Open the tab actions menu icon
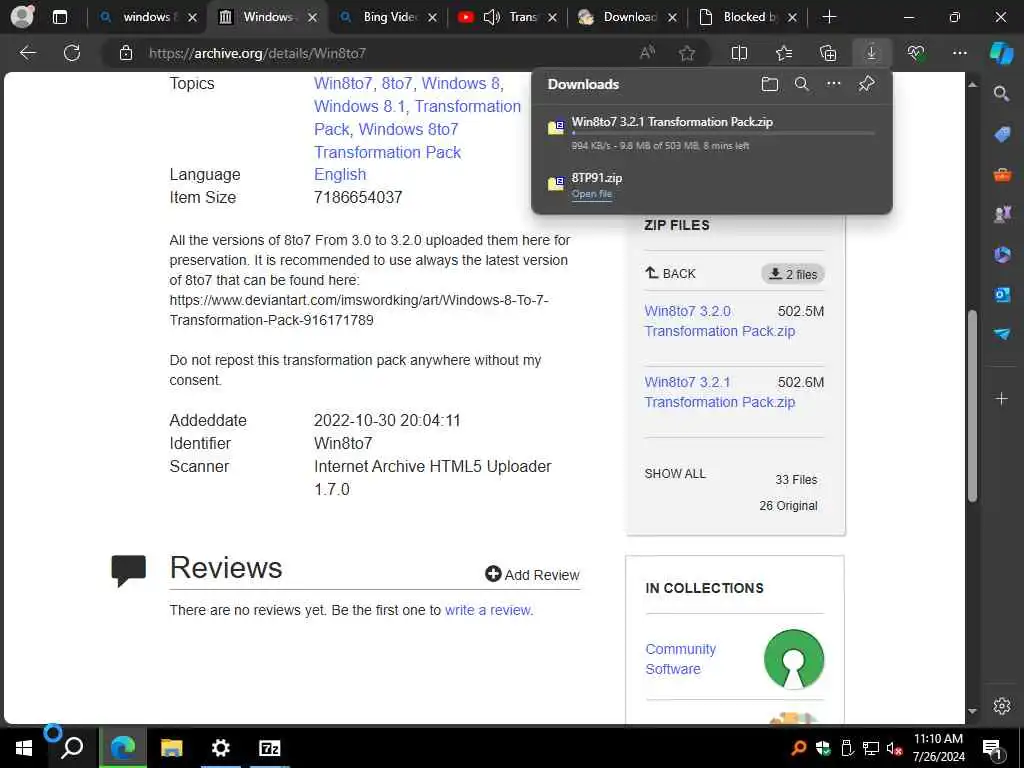1024x768 pixels. pyautogui.click(x=59, y=17)
